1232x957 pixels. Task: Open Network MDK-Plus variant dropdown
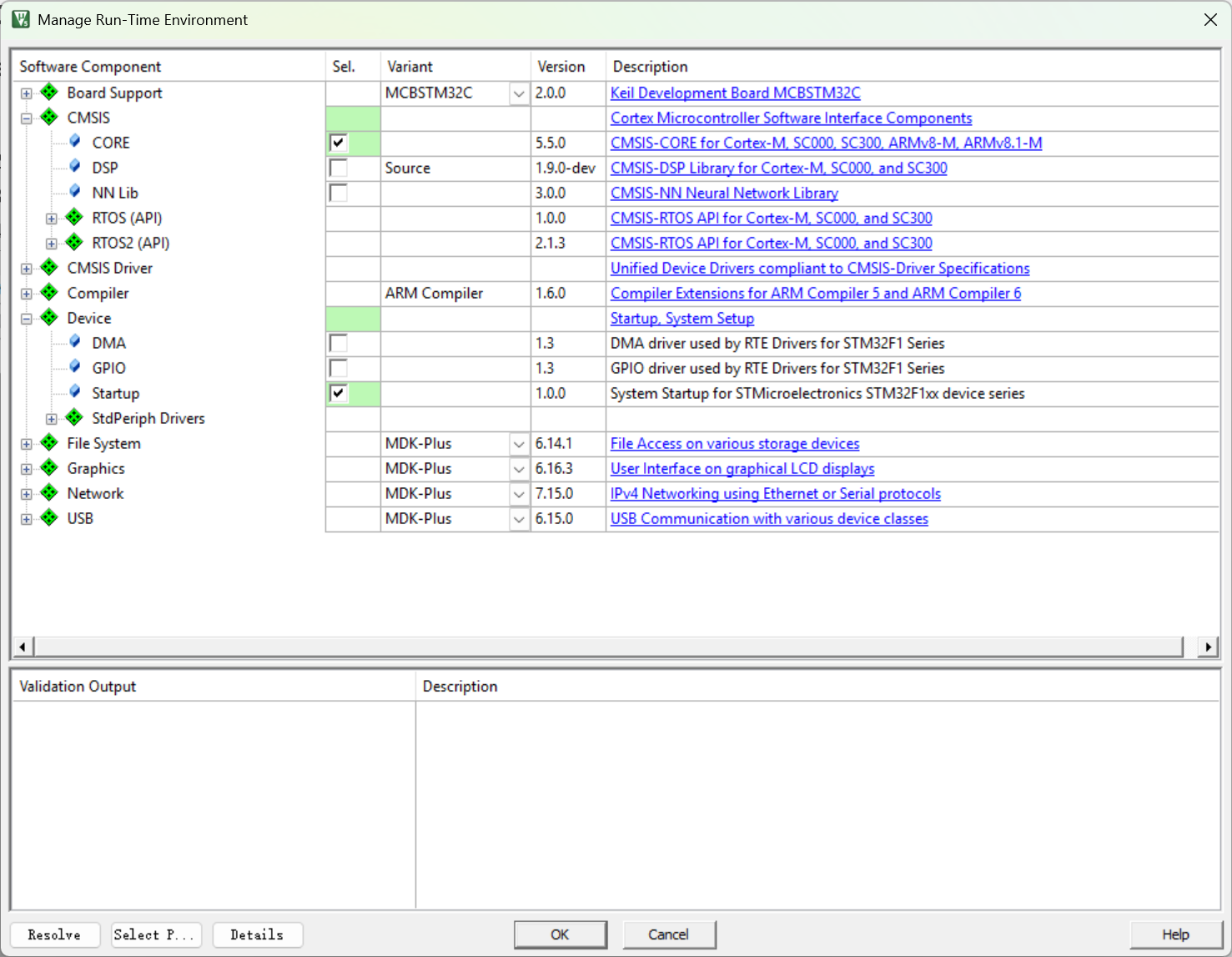(519, 494)
